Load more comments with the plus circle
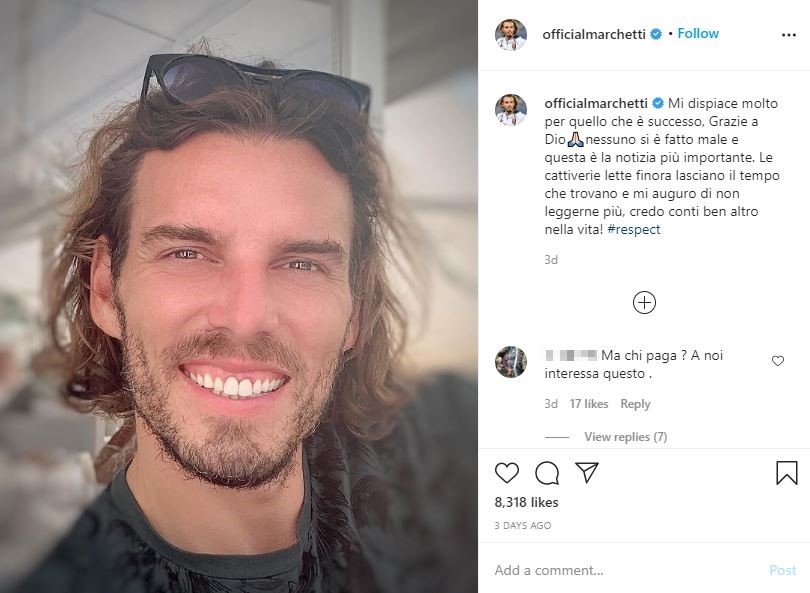 644,303
